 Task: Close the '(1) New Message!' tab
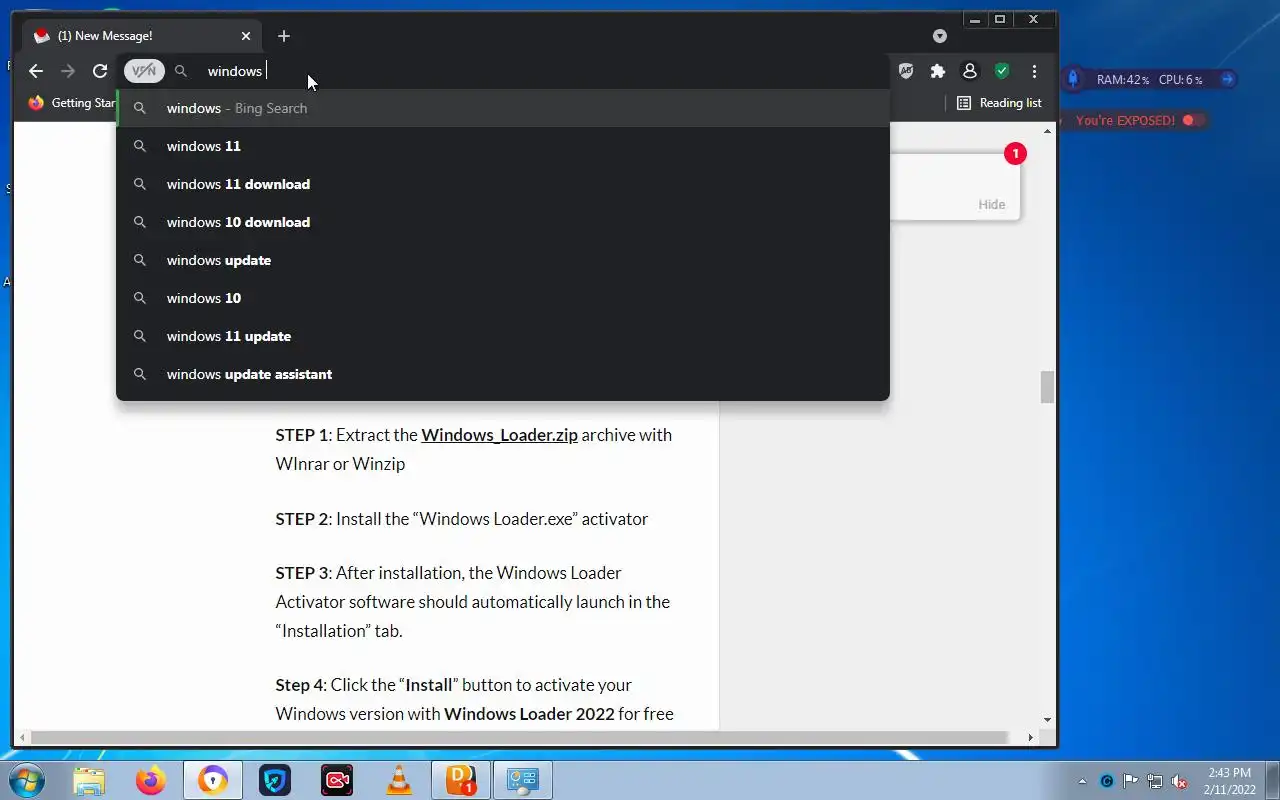tap(246, 36)
